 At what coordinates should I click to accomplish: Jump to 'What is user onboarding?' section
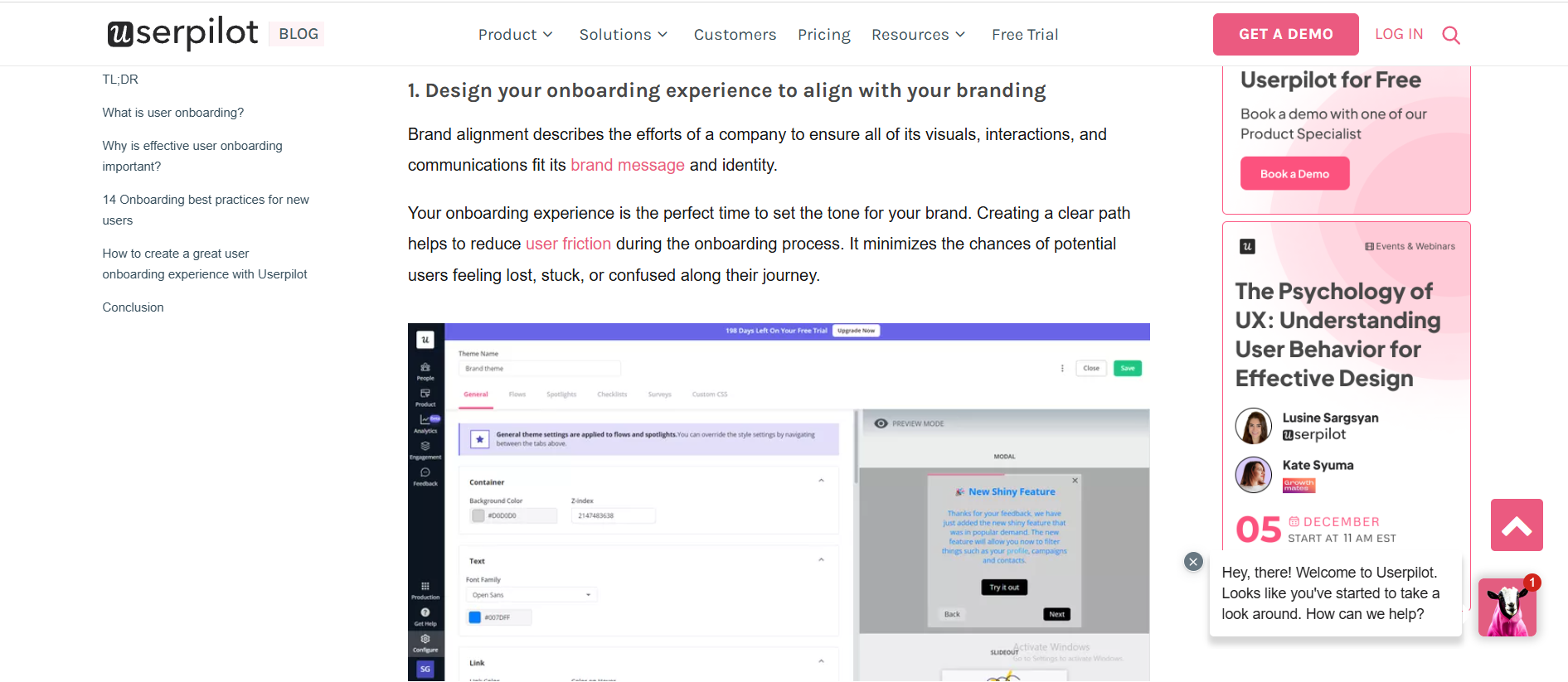click(173, 113)
